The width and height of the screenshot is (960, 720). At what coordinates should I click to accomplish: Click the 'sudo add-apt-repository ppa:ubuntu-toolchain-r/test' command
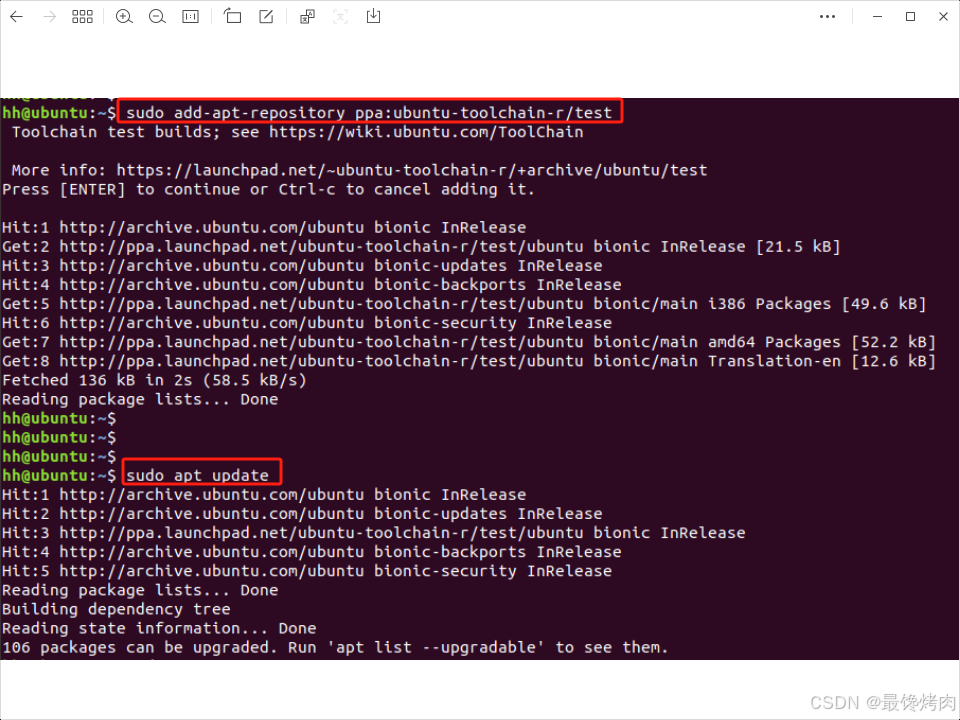pos(369,113)
